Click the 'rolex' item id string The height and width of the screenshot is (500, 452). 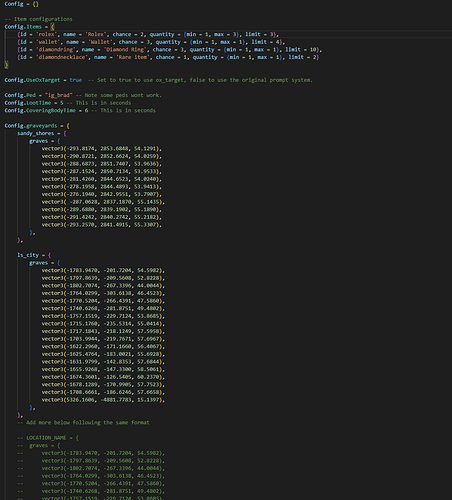click(x=45, y=34)
